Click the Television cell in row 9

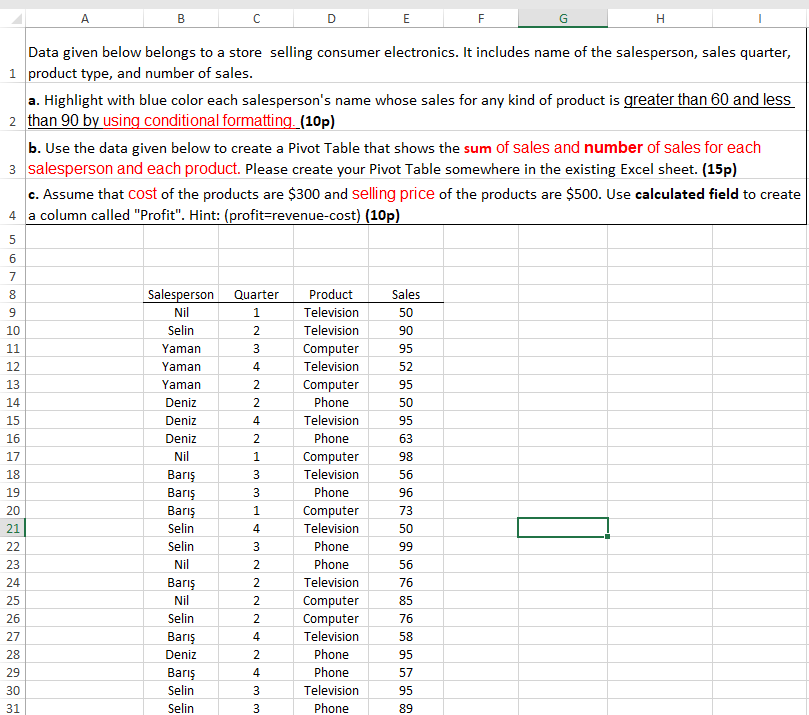tap(331, 312)
